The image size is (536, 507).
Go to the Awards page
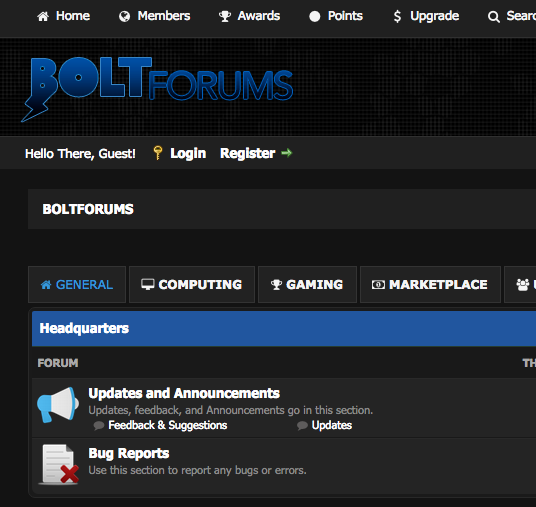tap(259, 16)
